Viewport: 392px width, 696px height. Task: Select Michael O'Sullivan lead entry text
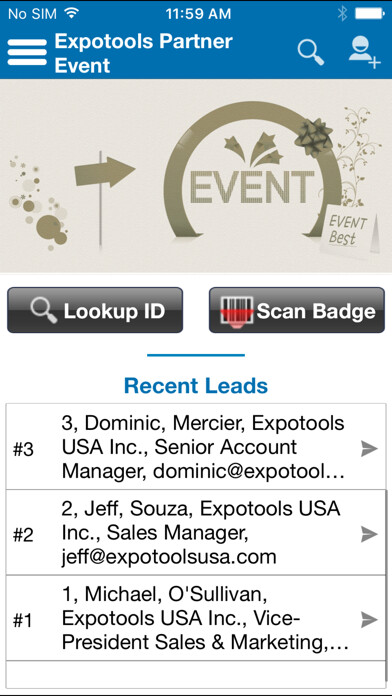click(x=205, y=619)
